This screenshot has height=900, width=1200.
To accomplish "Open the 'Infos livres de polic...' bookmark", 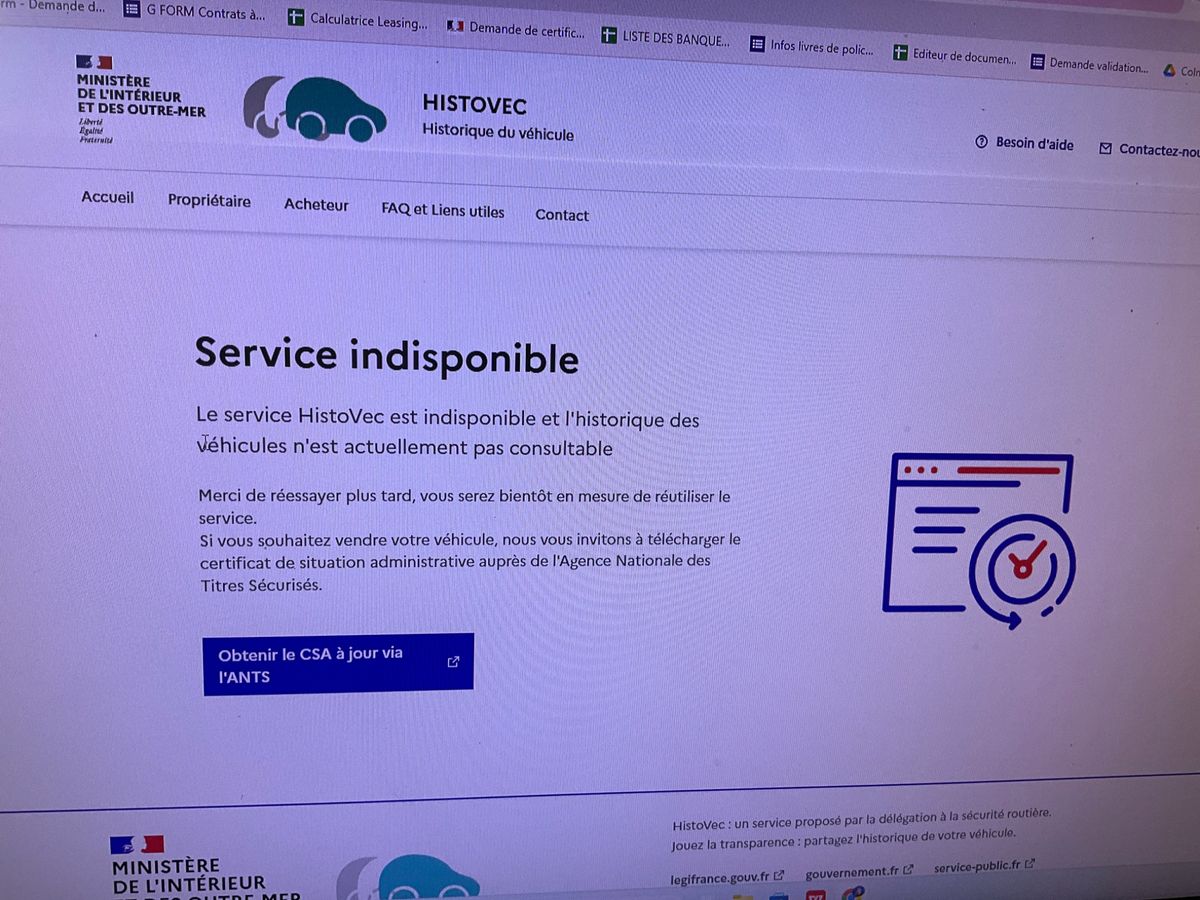I will coord(812,46).
